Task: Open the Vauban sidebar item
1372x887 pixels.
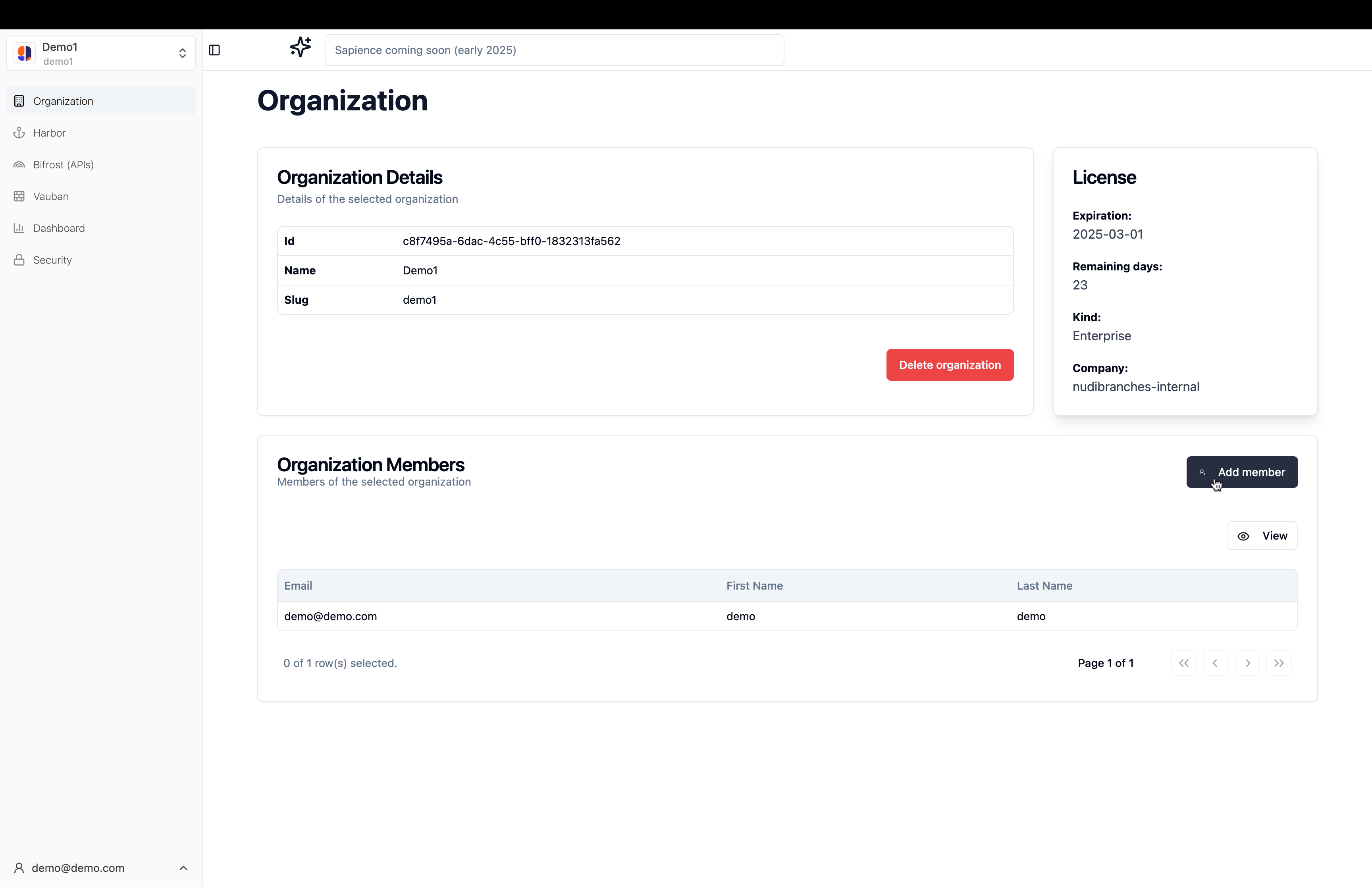Action: (101, 197)
